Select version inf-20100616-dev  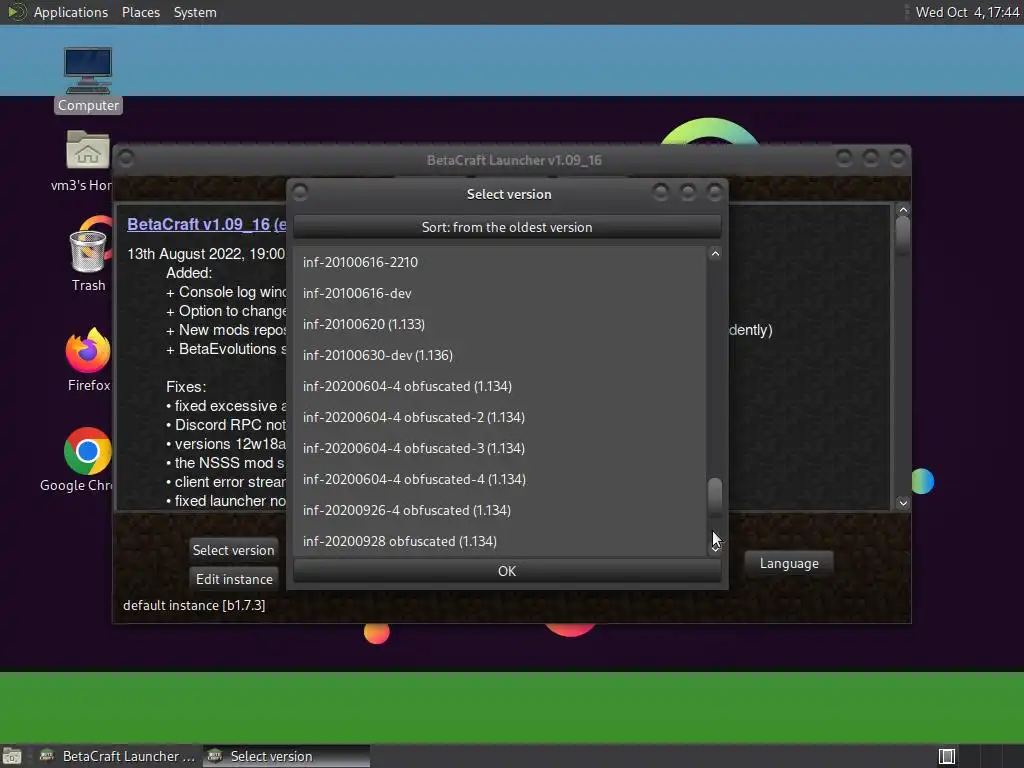click(x=500, y=293)
